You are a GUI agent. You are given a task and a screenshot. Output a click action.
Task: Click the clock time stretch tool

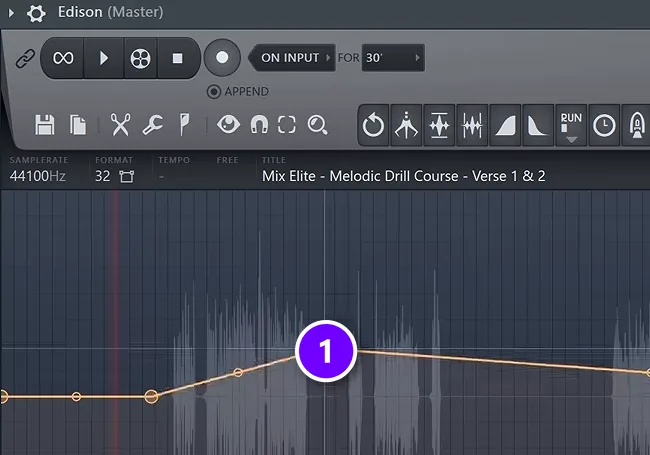point(604,126)
